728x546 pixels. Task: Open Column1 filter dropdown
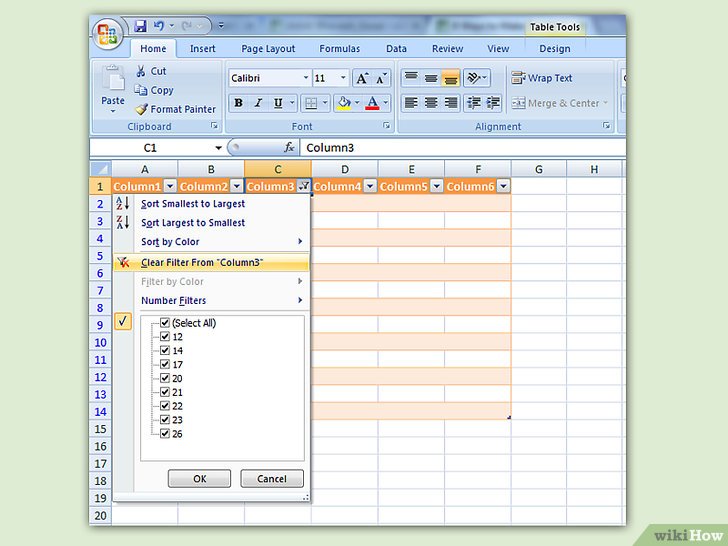(x=170, y=186)
